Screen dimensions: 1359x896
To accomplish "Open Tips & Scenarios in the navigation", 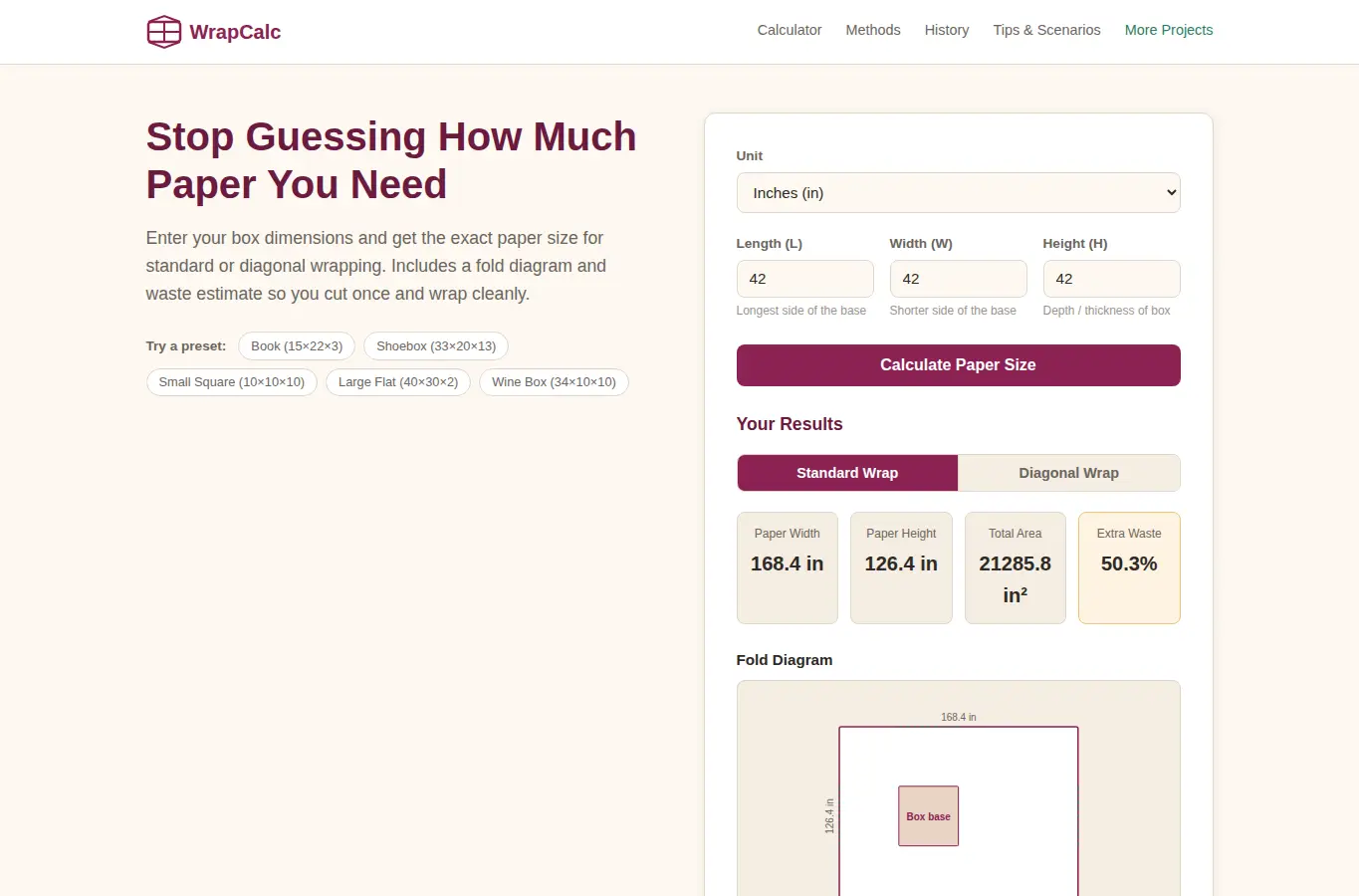I will point(1046,30).
